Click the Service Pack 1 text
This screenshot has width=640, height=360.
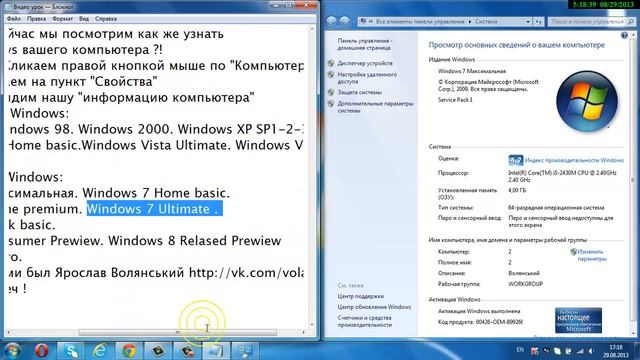pos(455,100)
